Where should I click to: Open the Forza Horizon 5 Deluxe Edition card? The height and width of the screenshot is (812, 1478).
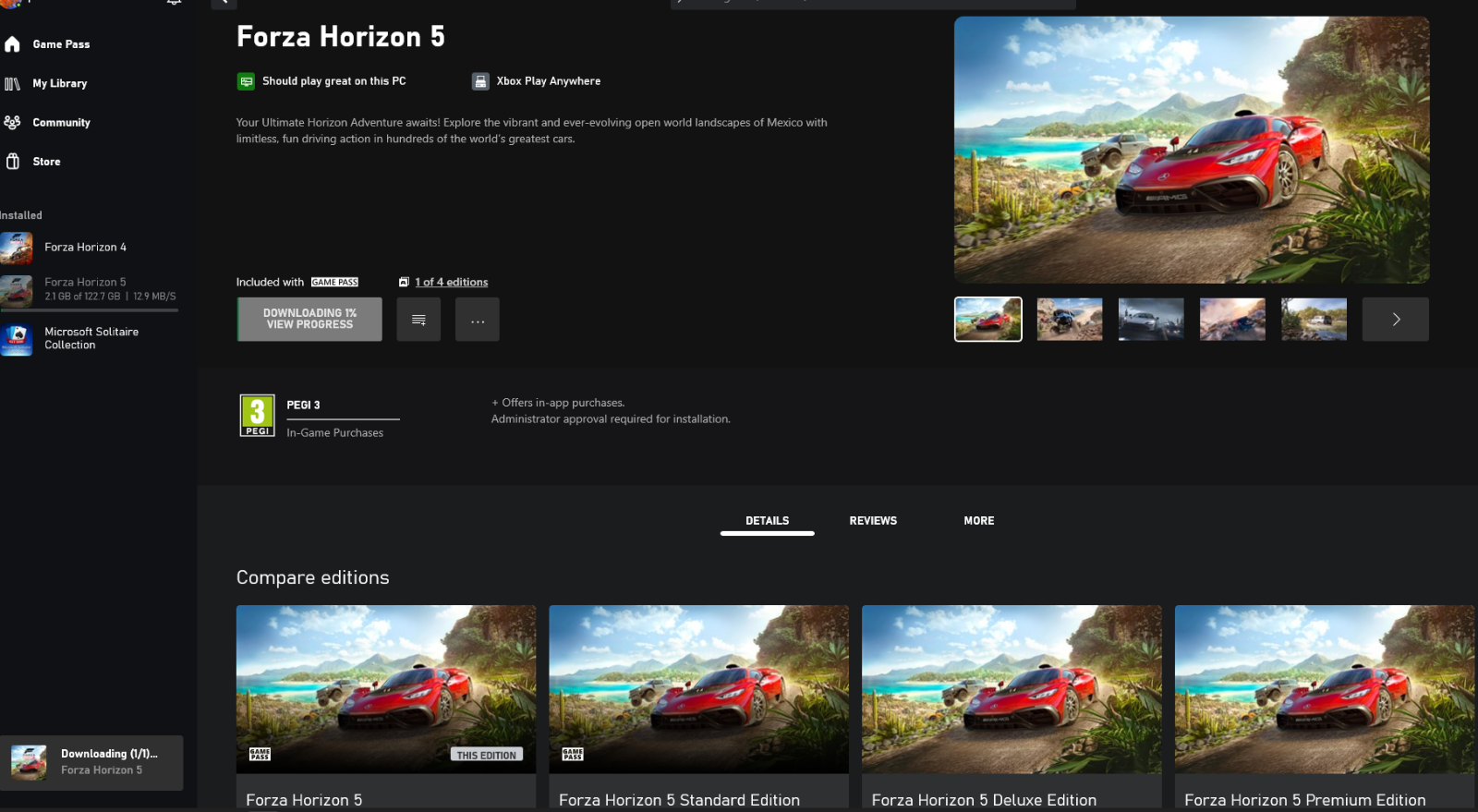pos(1012,708)
